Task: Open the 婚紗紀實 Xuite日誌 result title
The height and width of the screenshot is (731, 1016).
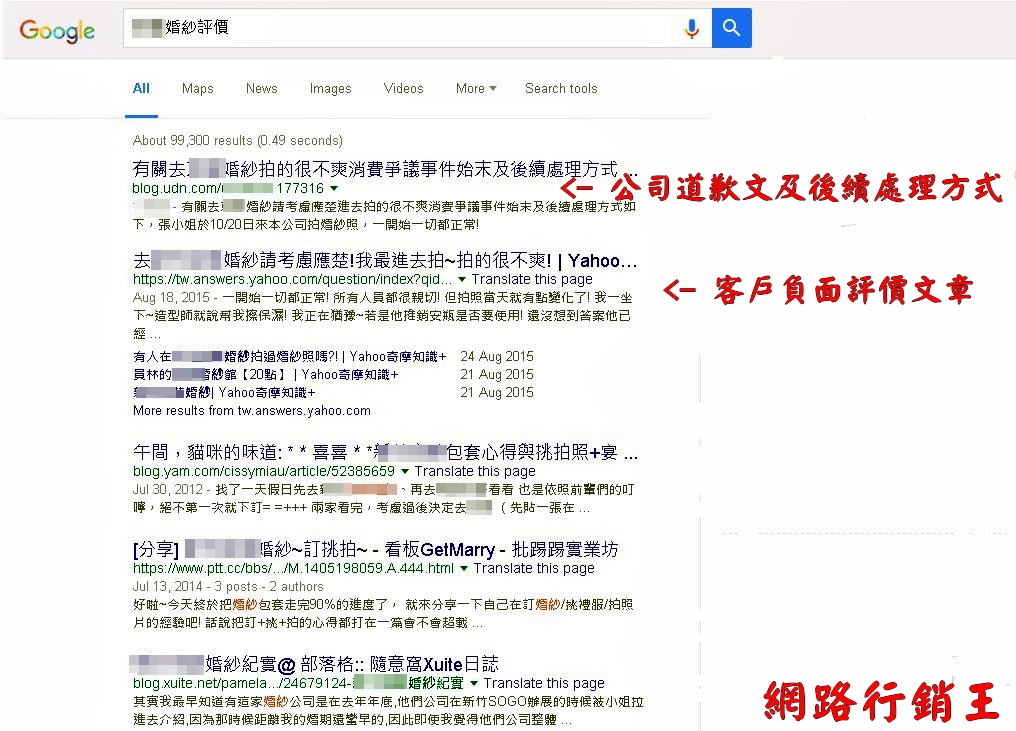Action: coord(314,664)
